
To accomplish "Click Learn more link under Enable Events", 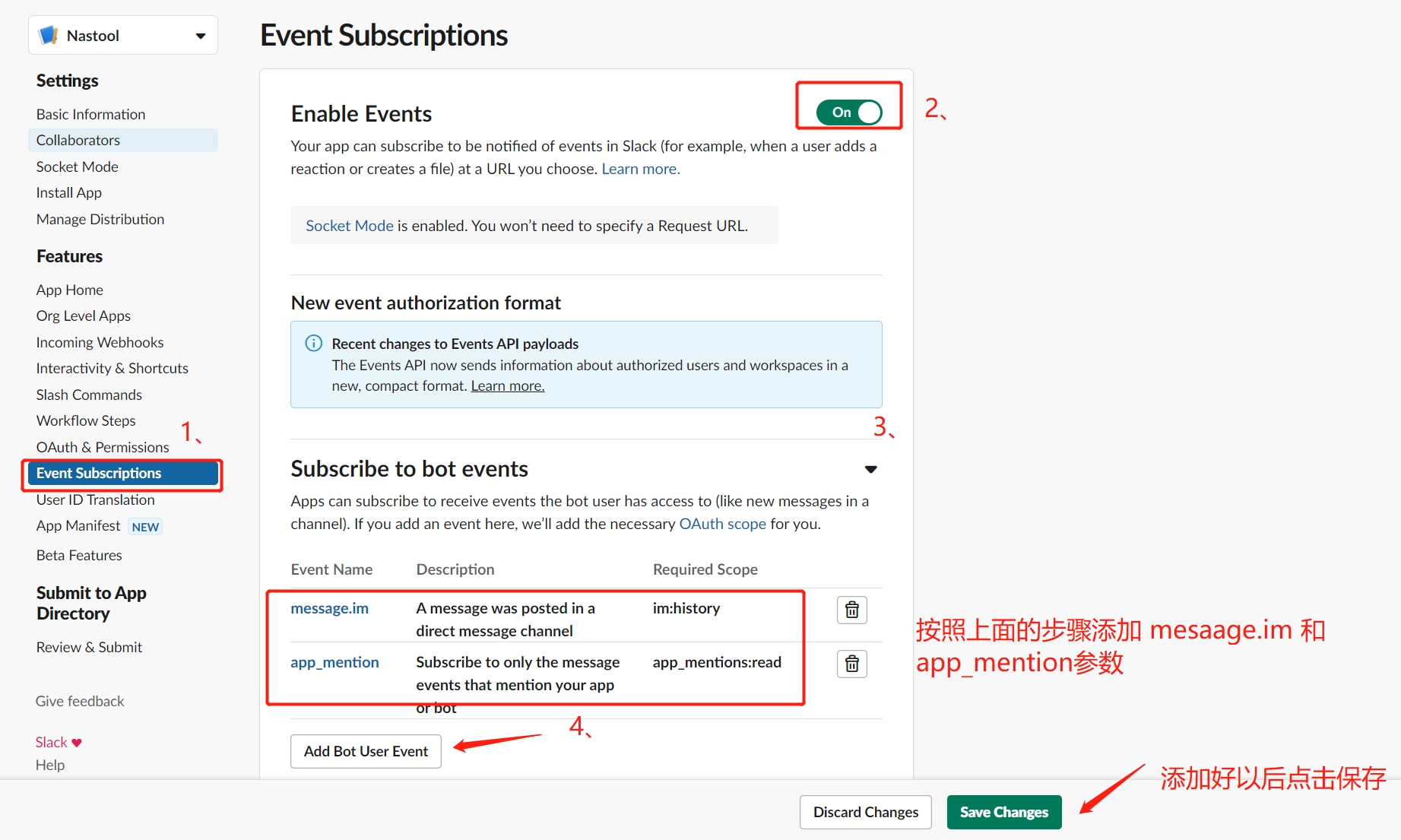I will (641, 169).
